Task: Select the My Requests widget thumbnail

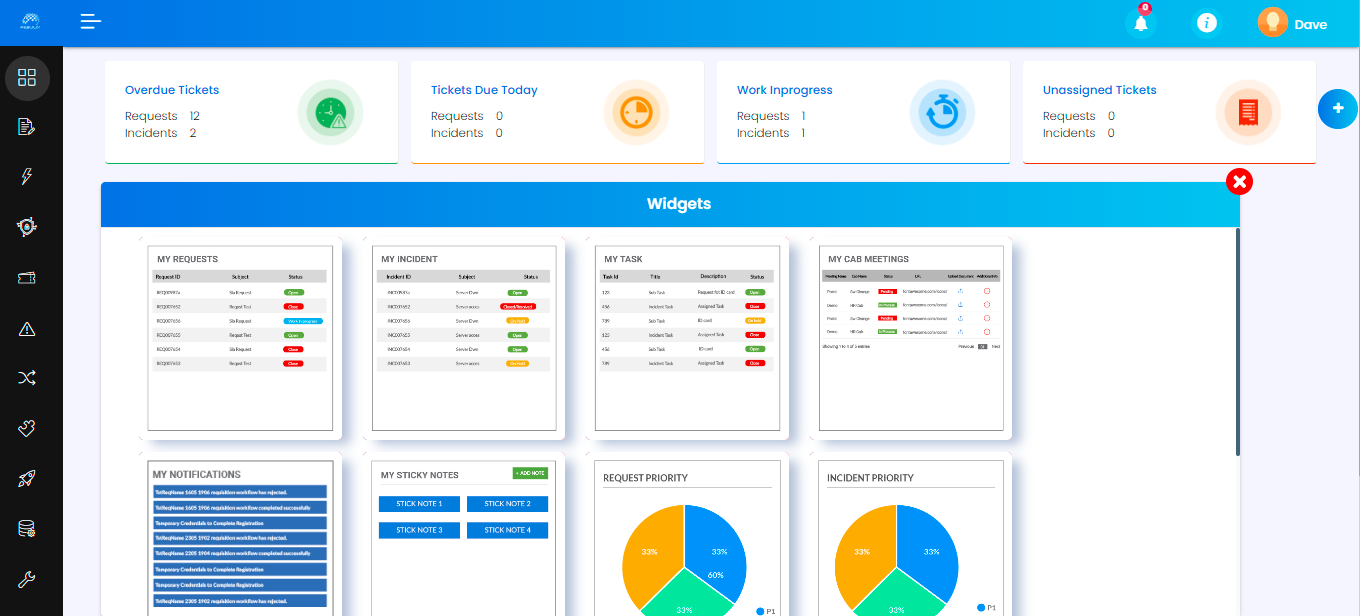Action: click(x=240, y=338)
